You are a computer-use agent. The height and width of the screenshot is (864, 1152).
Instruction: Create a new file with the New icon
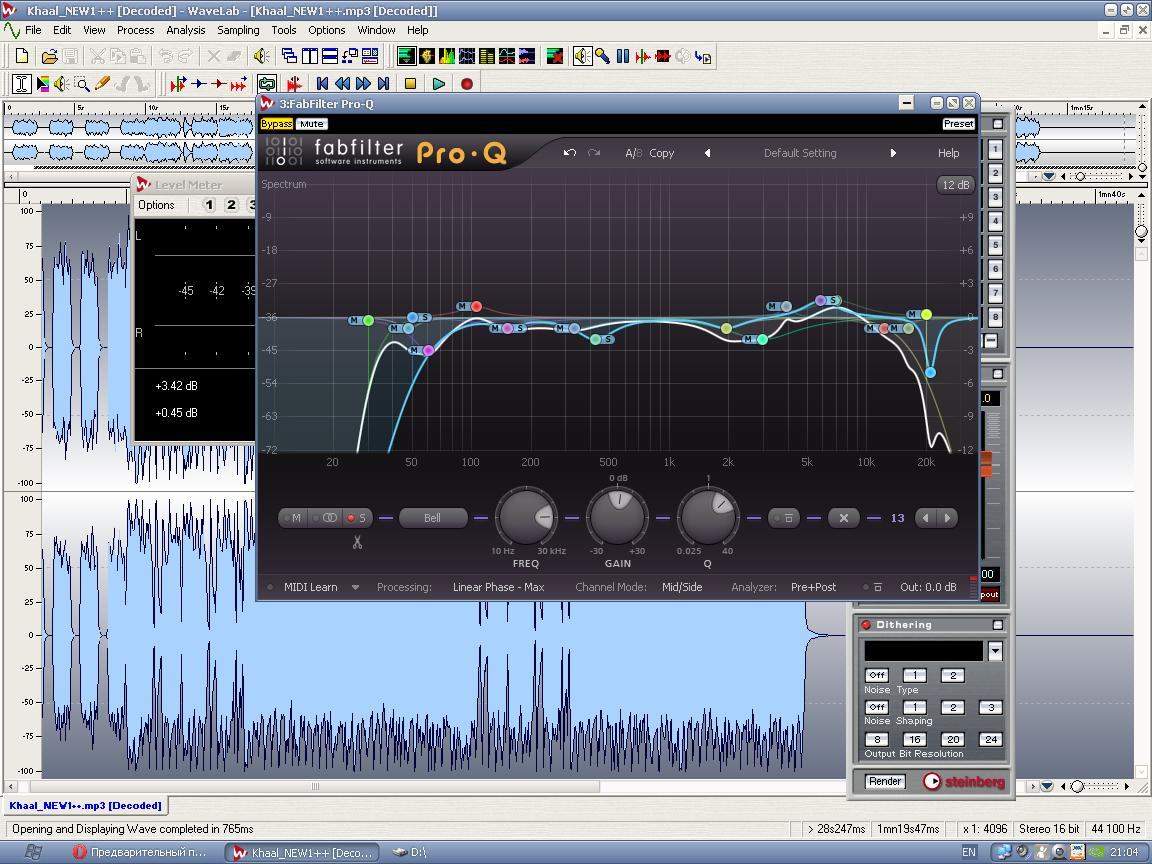pyautogui.click(x=22, y=57)
